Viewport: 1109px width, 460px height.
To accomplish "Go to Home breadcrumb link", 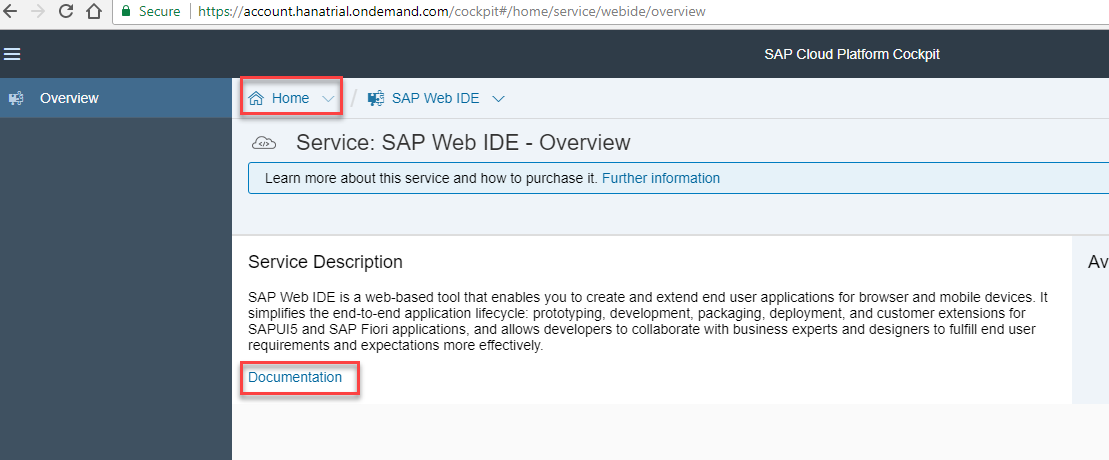I will (291, 98).
